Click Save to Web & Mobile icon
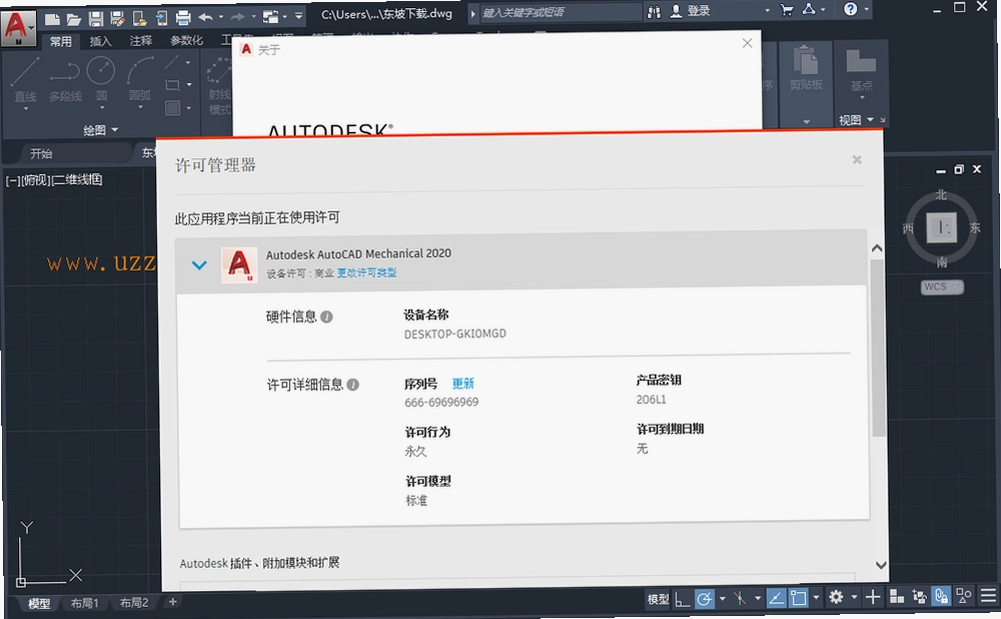1001x619 pixels. pos(162,19)
